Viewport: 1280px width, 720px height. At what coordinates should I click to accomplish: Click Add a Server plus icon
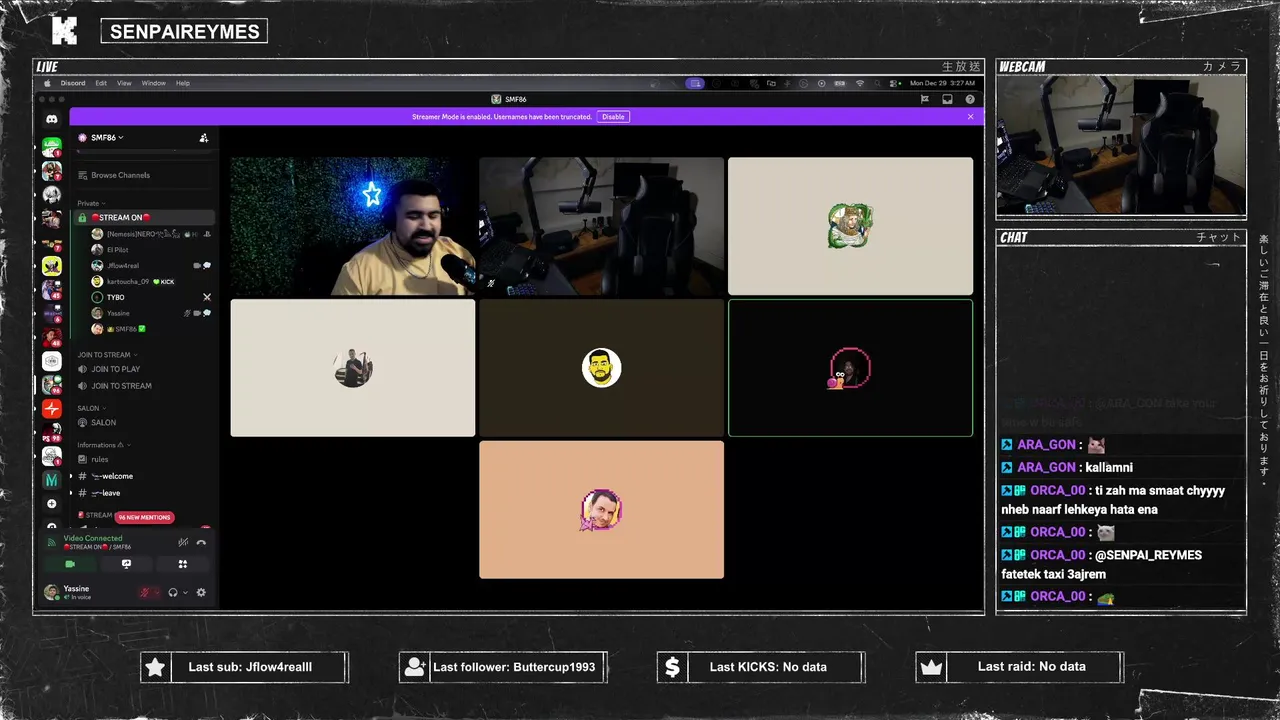coord(52,503)
